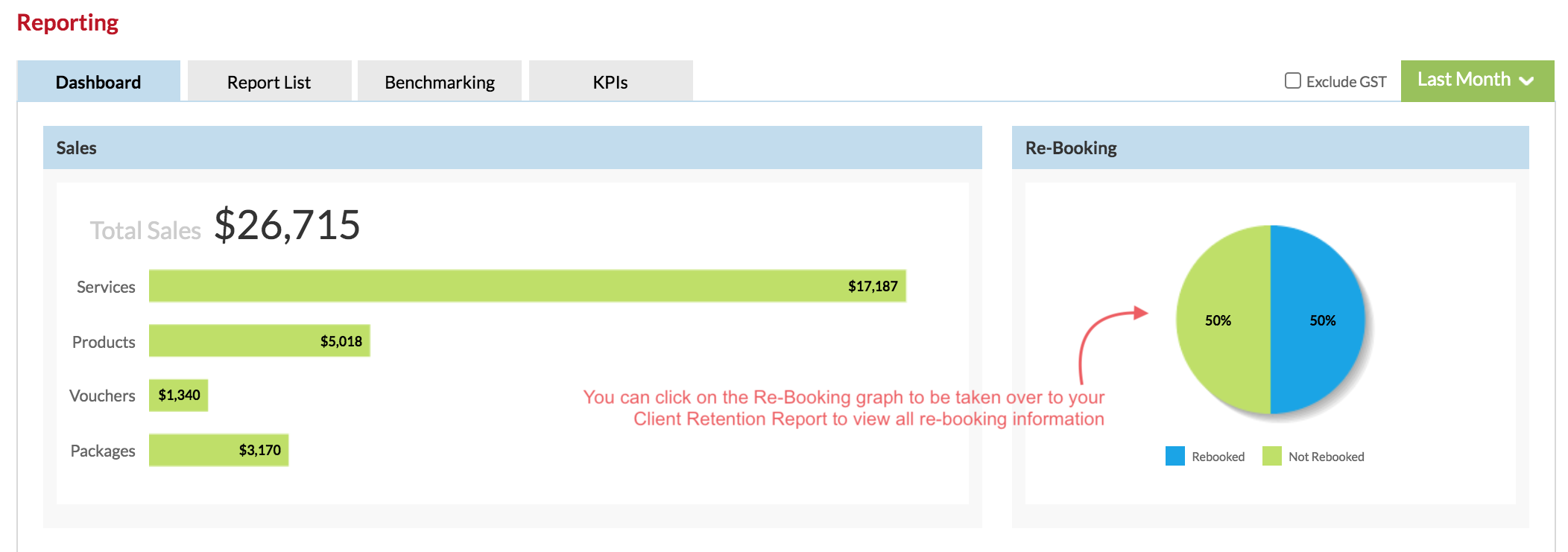
Task: Click the green Not Rebooked pie slice
Action: coord(1223,320)
